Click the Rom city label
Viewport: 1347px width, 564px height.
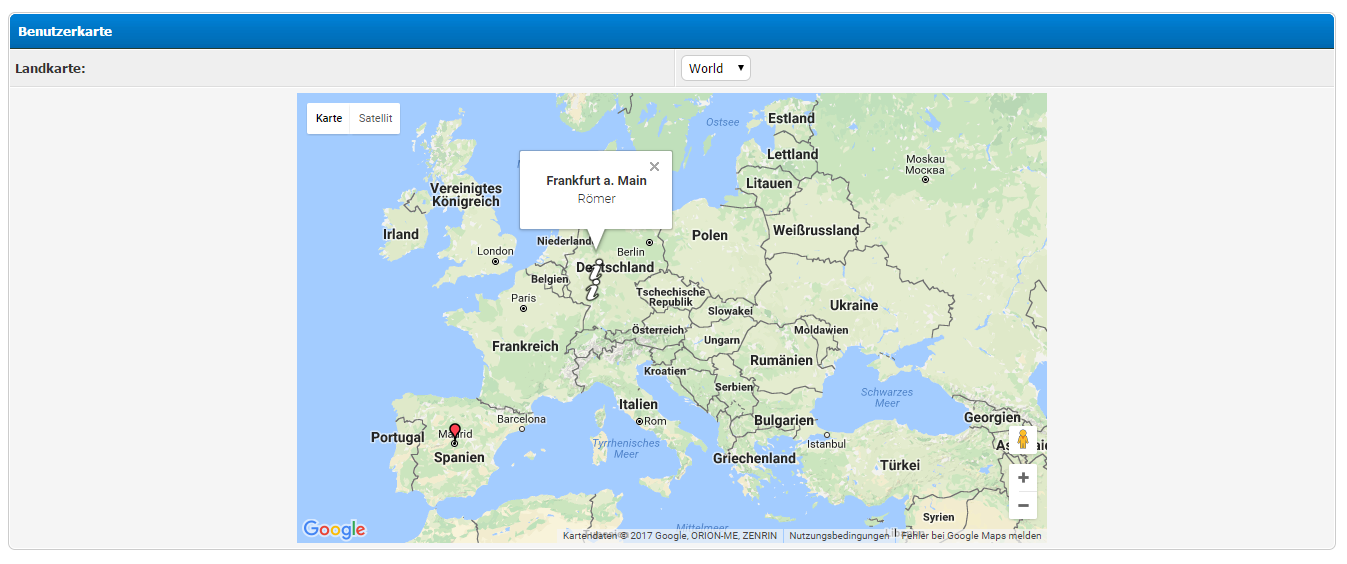(656, 421)
